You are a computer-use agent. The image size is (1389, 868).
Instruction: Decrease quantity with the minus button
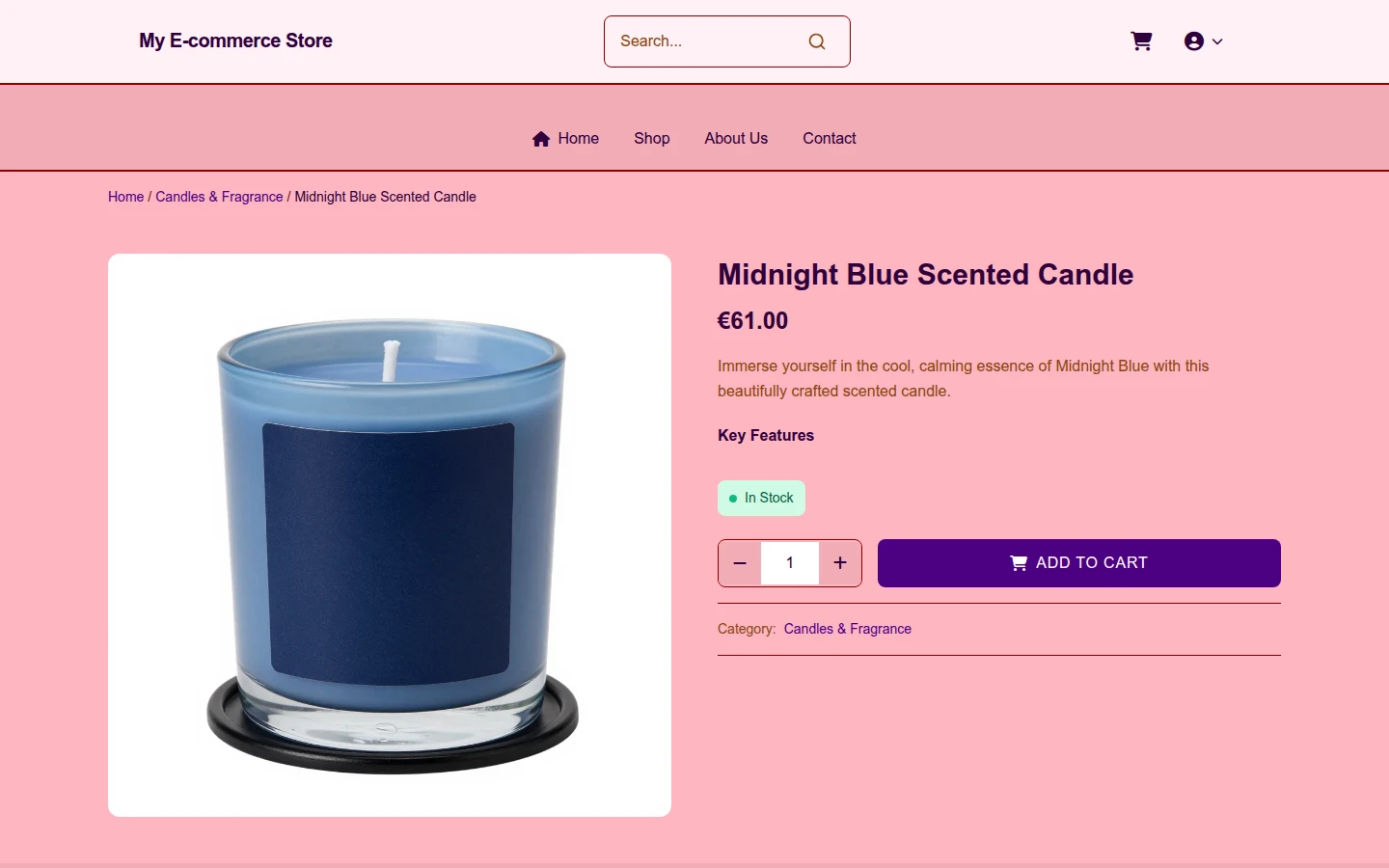pyautogui.click(x=740, y=563)
